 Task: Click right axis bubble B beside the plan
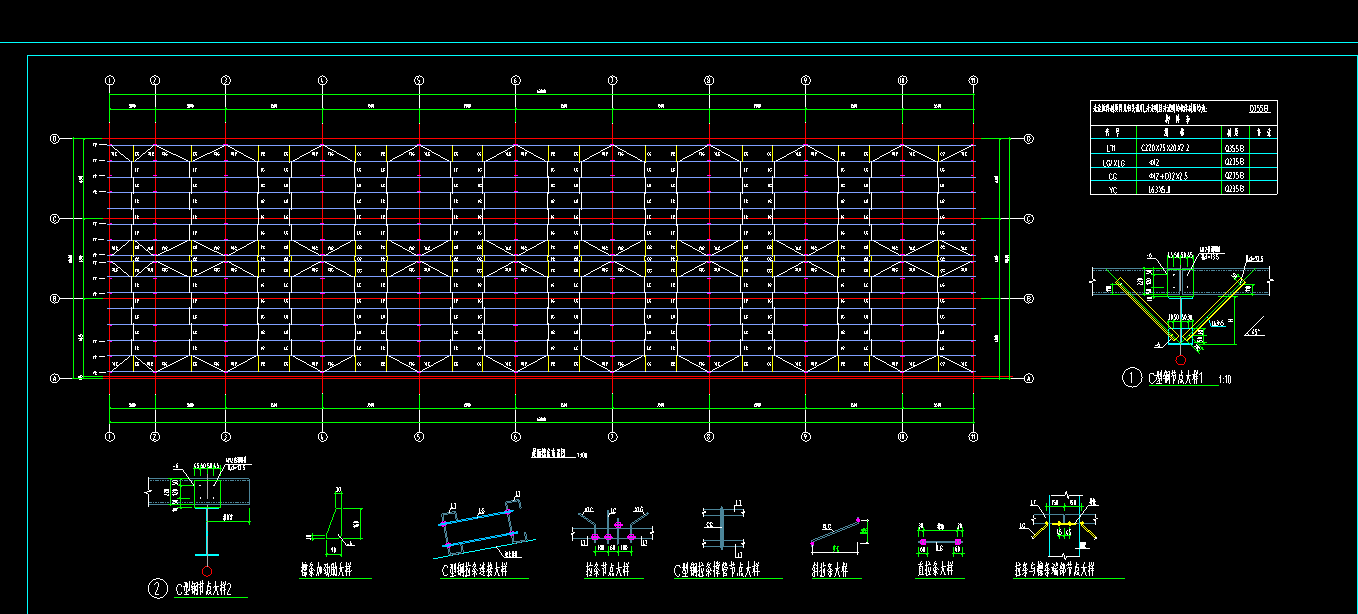pos(1029,298)
